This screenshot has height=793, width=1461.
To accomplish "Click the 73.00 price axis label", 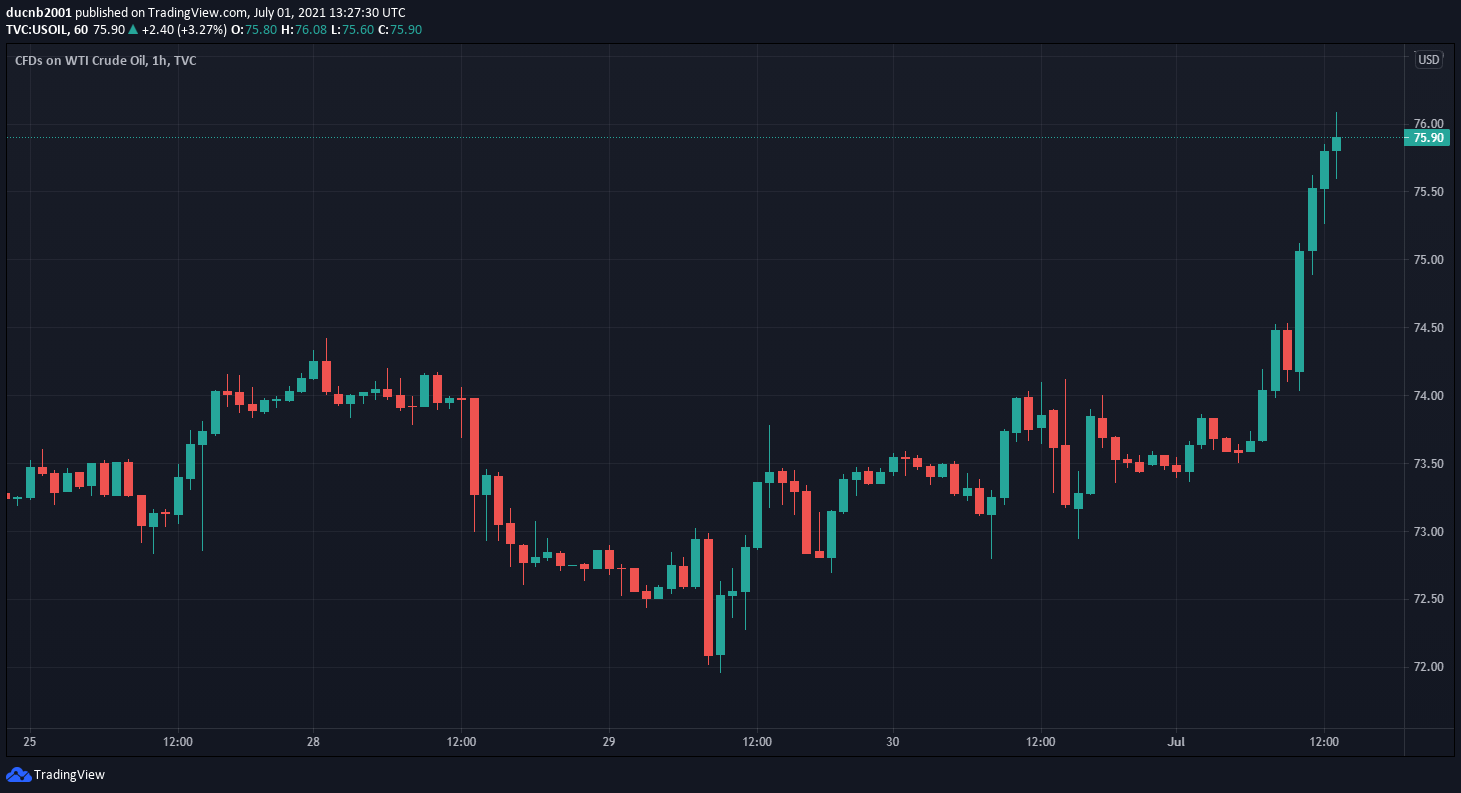I will coord(1428,532).
